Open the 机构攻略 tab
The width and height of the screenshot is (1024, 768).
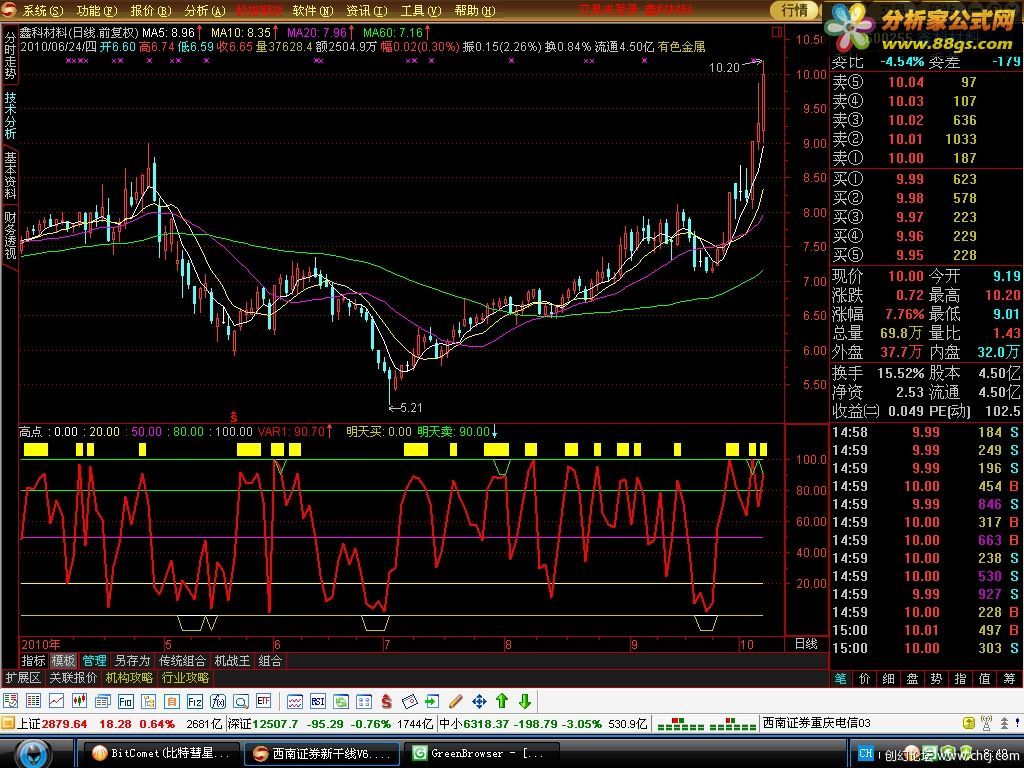129,678
